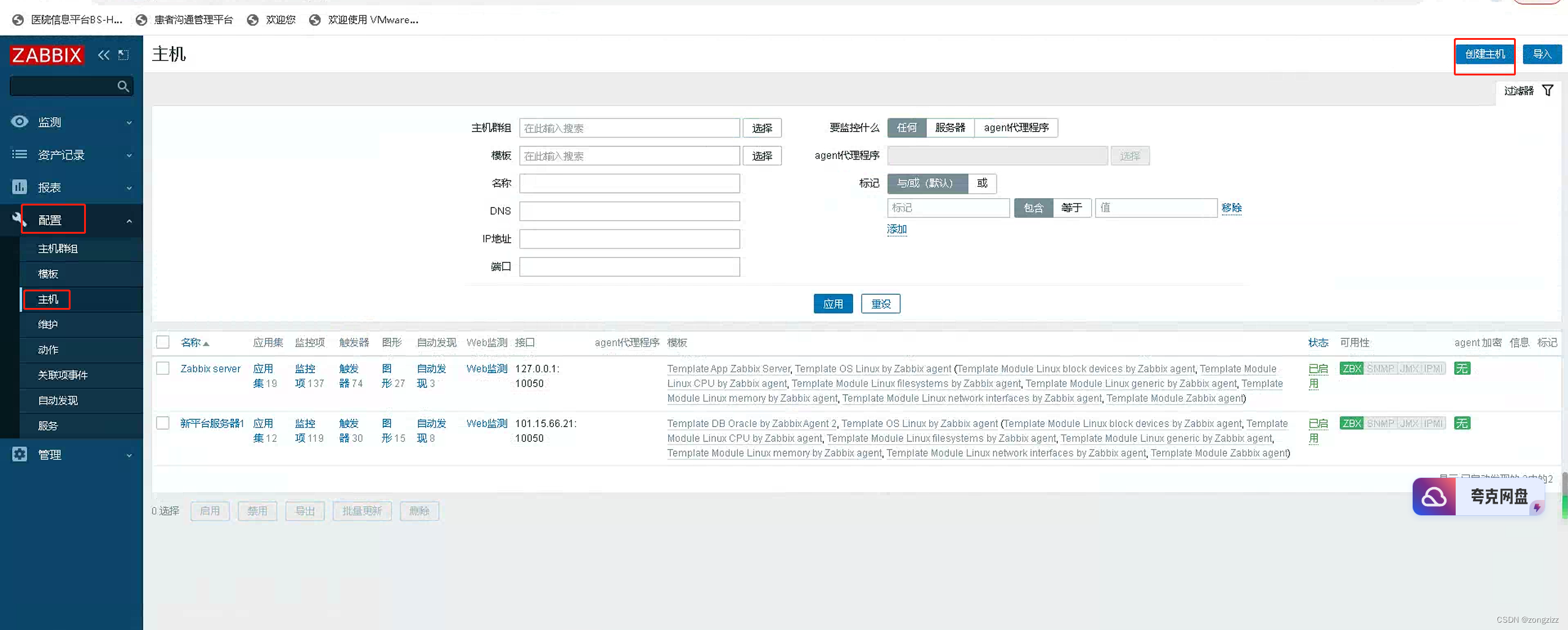
Task: Click 选择 next to 主机群组 field
Action: [x=762, y=128]
